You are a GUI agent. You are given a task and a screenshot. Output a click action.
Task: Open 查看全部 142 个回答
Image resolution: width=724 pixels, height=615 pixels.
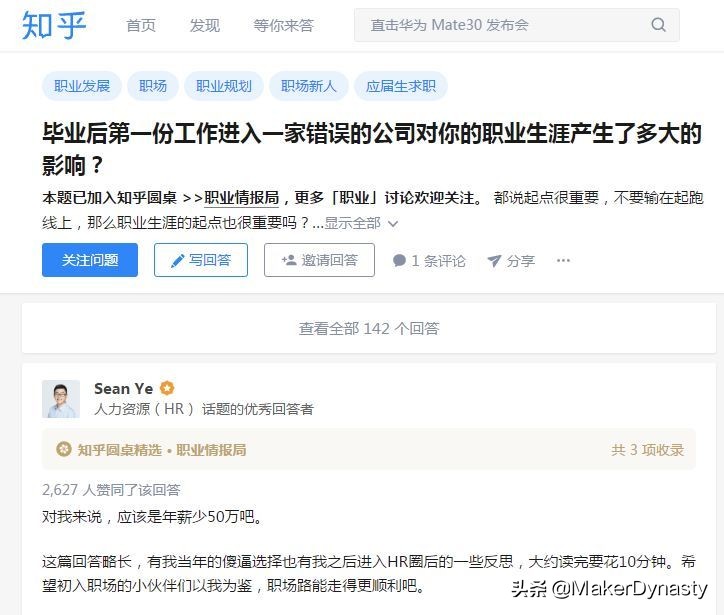369,328
